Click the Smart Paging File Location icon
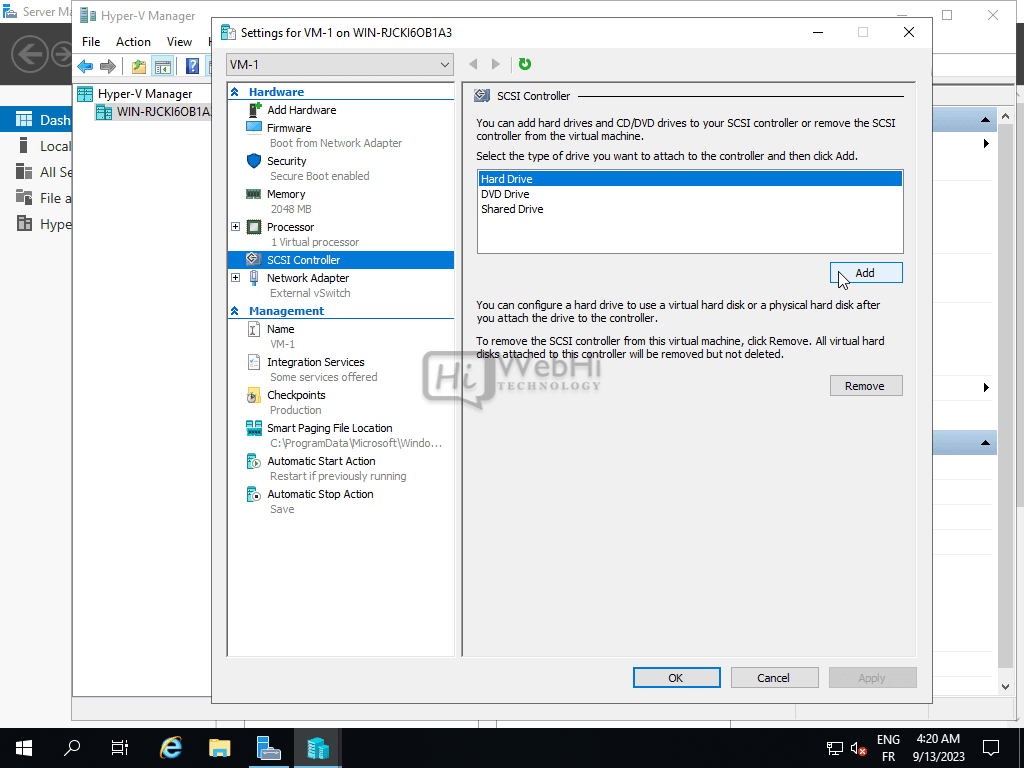 tap(254, 428)
